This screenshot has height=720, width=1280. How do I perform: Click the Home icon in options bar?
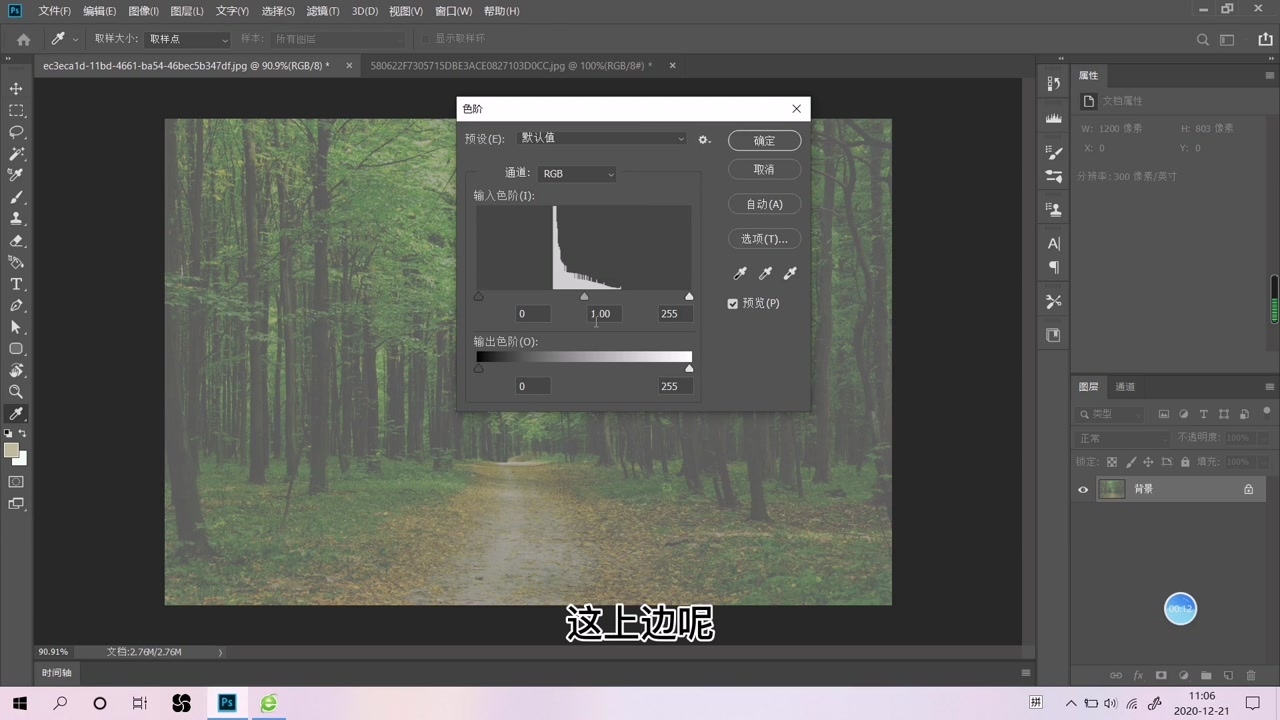(x=24, y=40)
